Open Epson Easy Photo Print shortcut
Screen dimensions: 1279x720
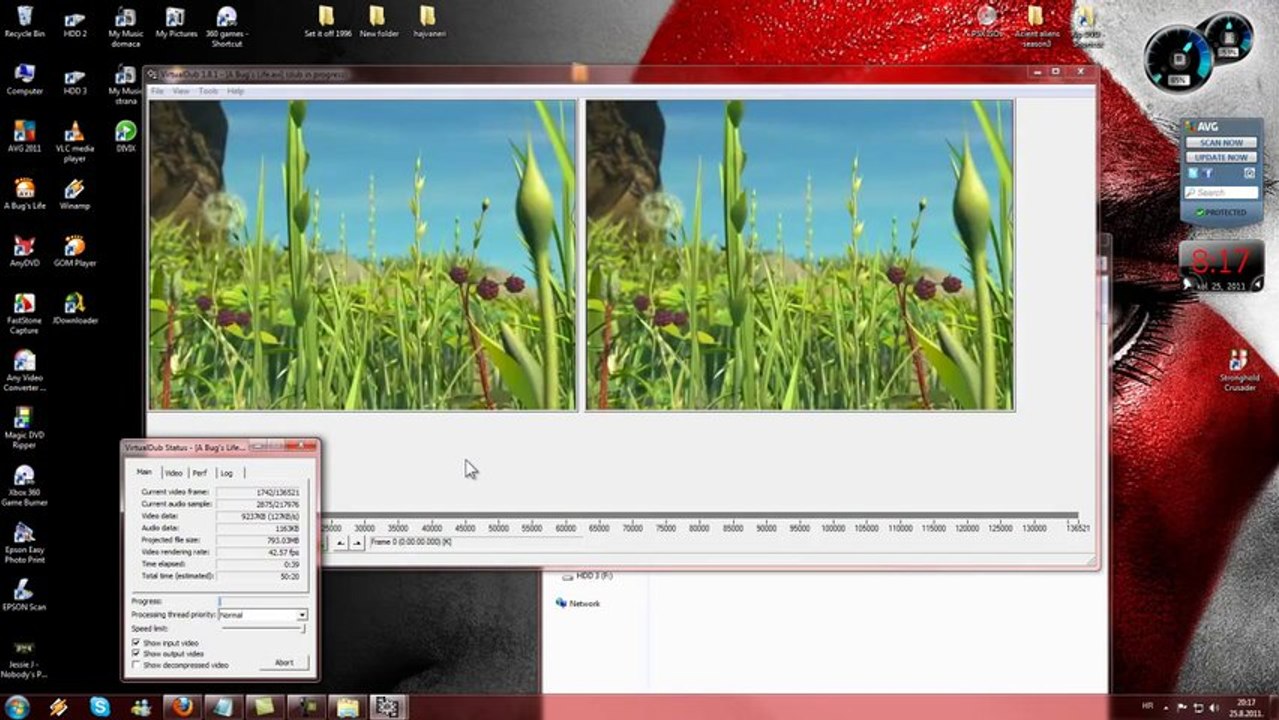point(25,543)
